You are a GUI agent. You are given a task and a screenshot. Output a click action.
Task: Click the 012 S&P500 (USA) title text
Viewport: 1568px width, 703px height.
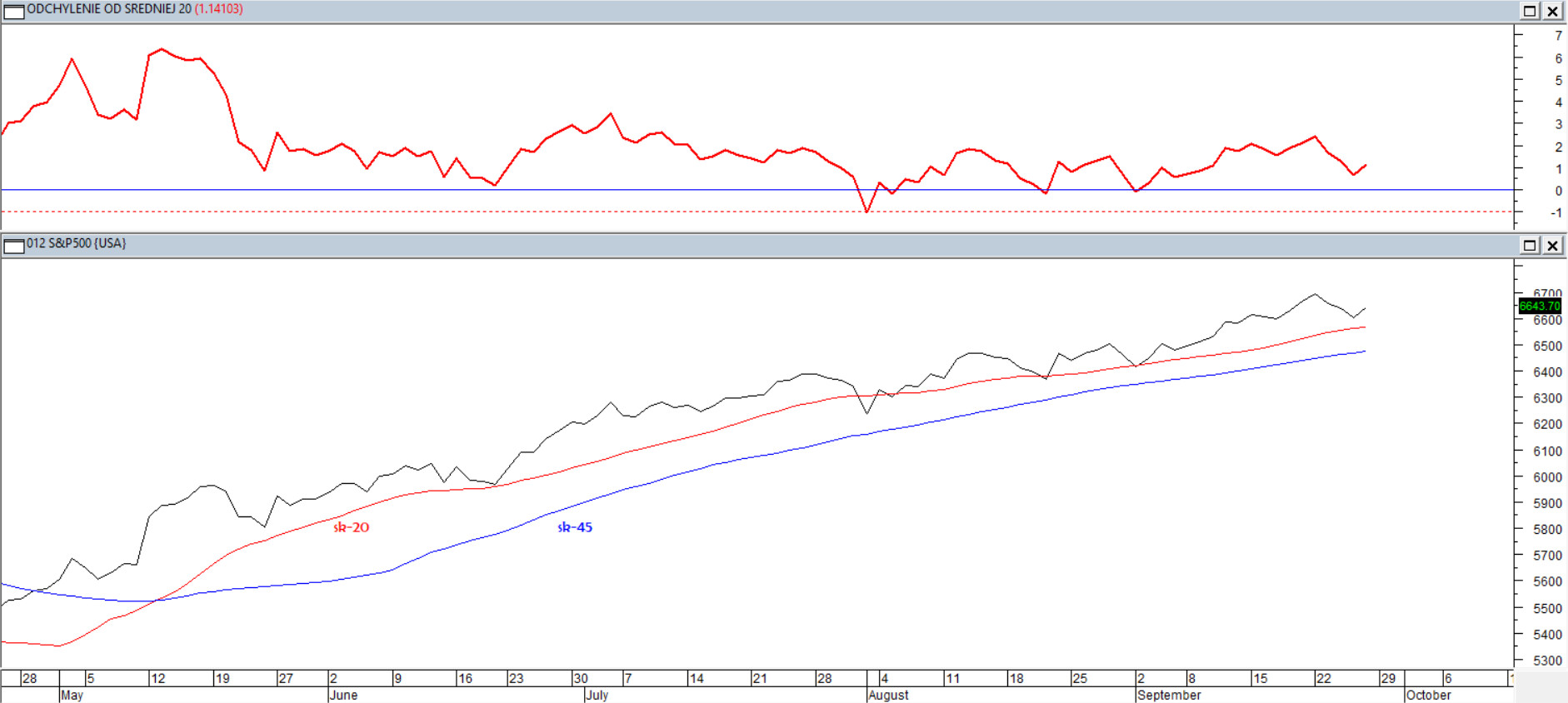click(77, 243)
